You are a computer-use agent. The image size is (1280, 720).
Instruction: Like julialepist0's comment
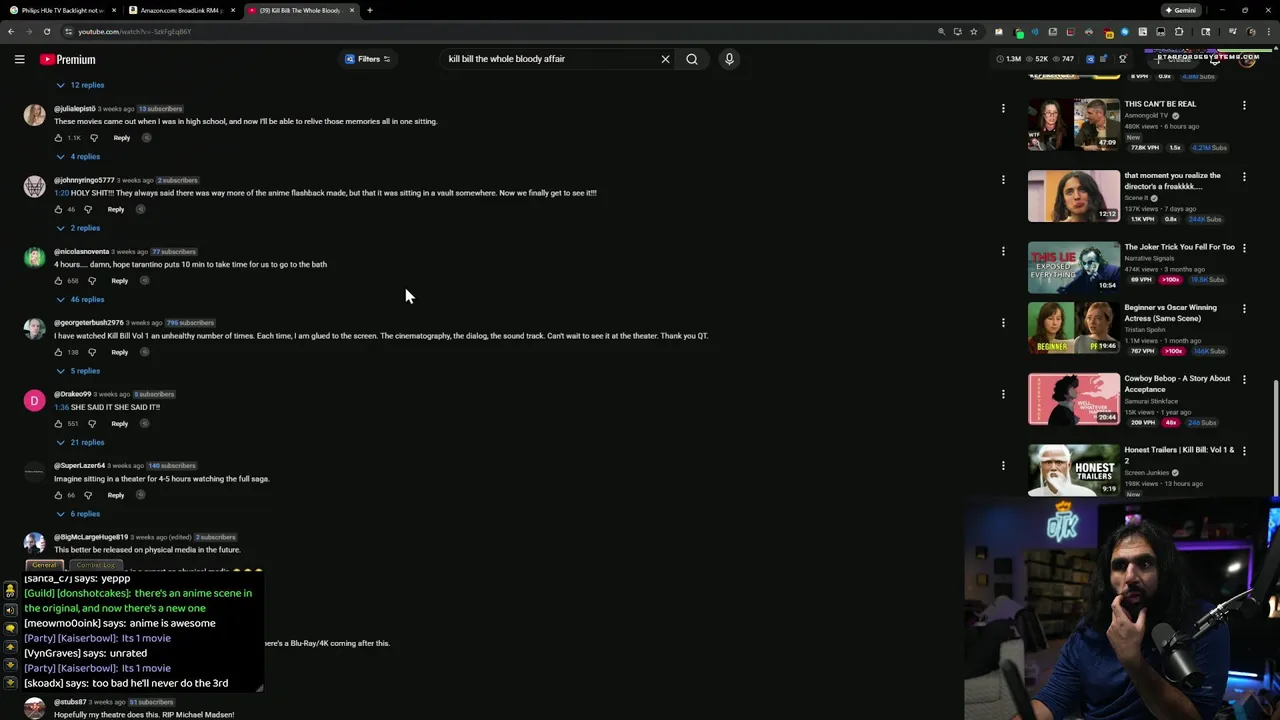[58, 138]
